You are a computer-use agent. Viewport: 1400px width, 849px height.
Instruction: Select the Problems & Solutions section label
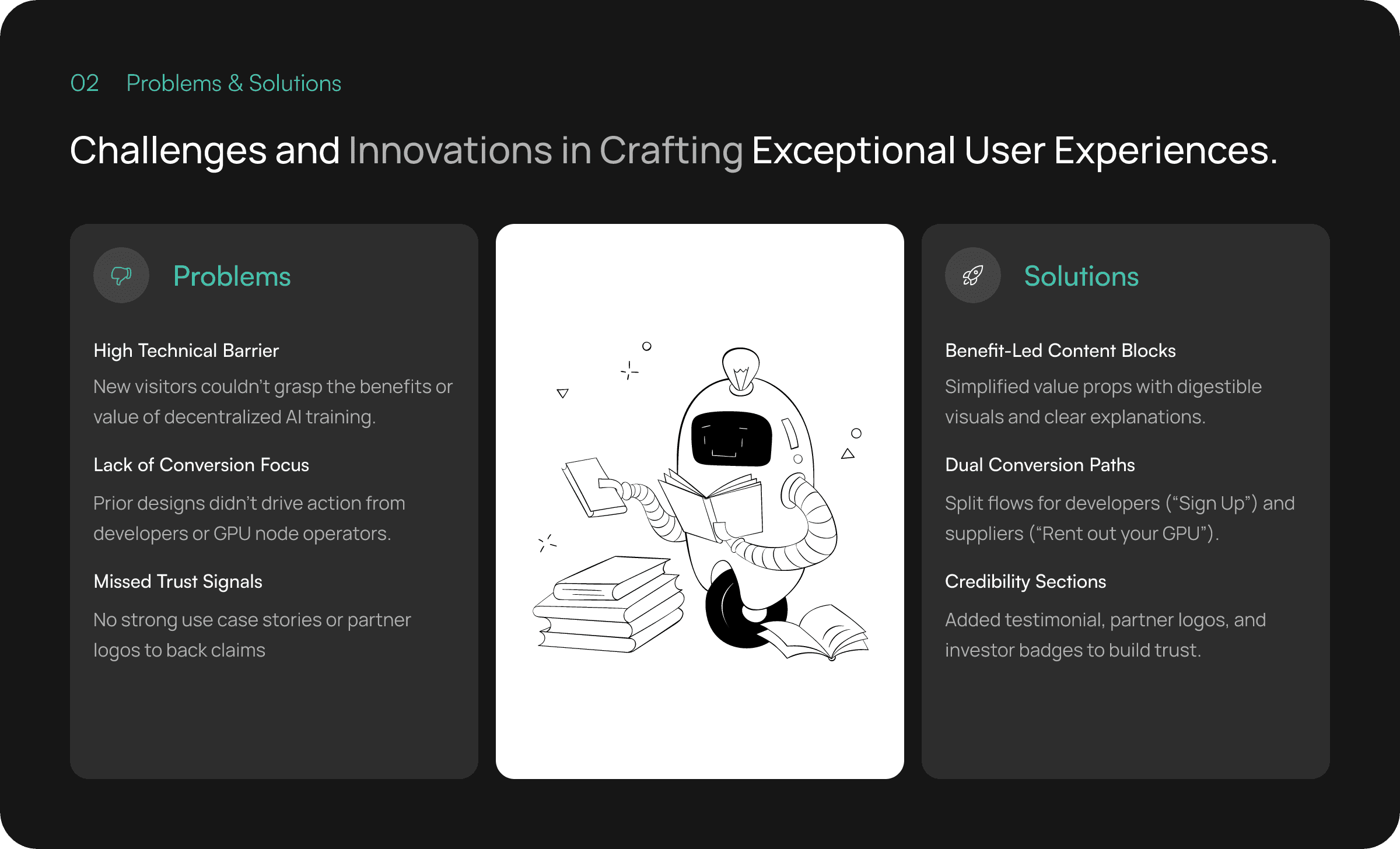[233, 83]
